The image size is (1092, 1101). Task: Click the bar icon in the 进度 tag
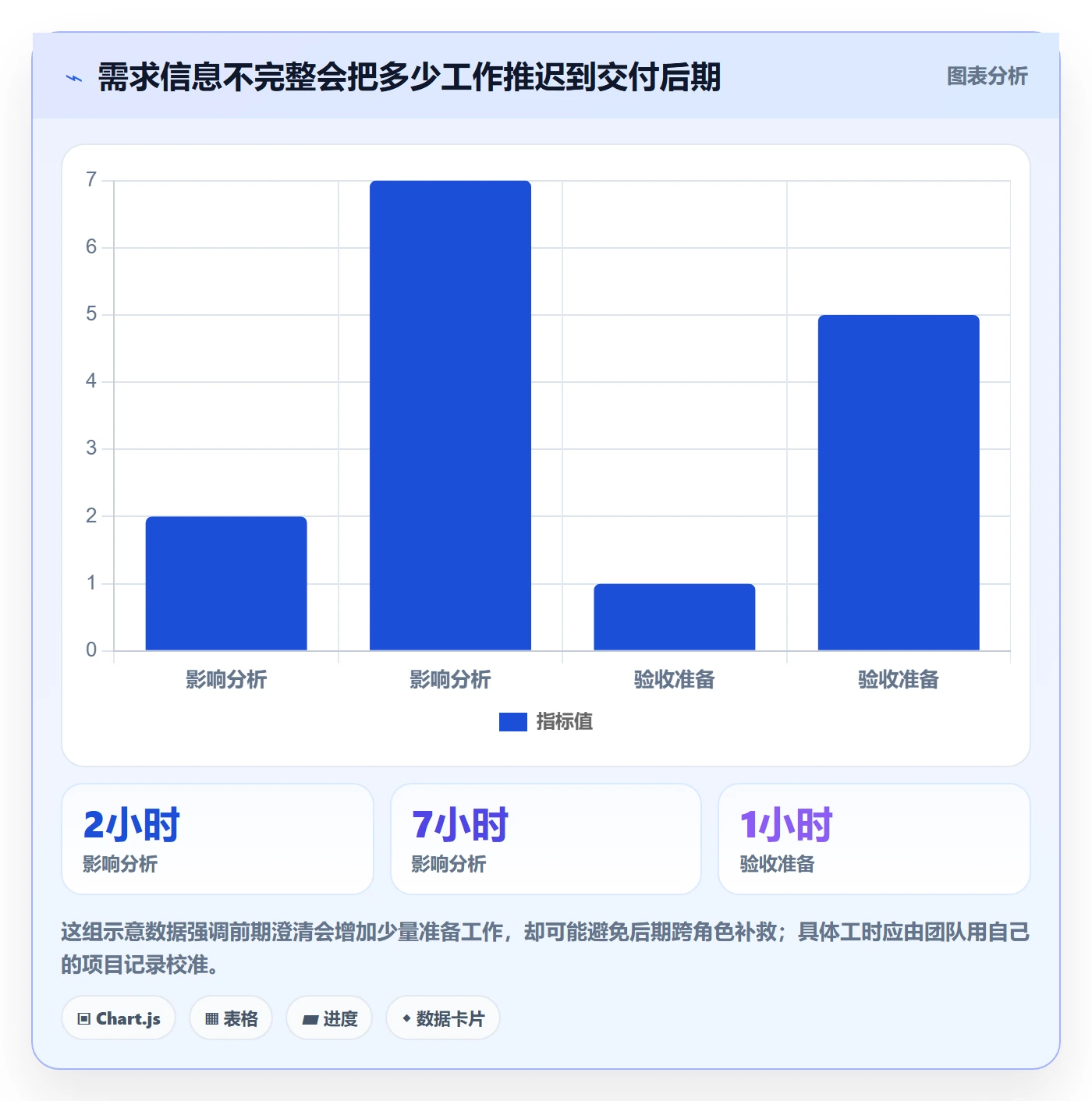point(310,1019)
